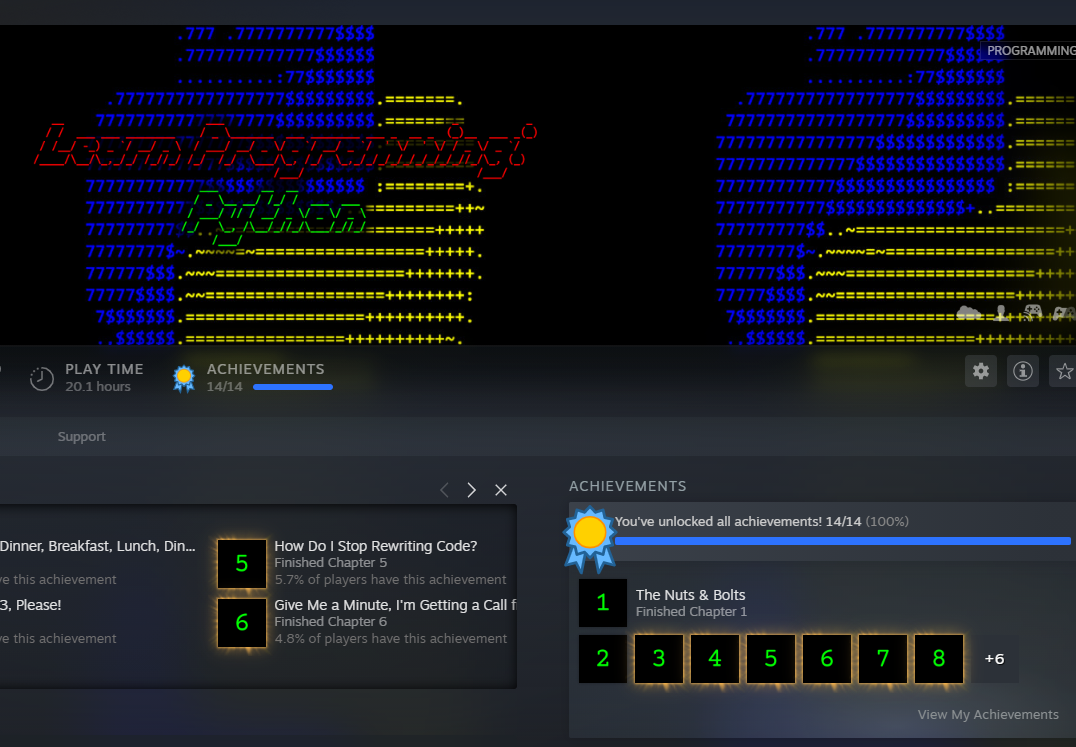Click Chapter 5 icon in activity card

[x=242, y=564]
